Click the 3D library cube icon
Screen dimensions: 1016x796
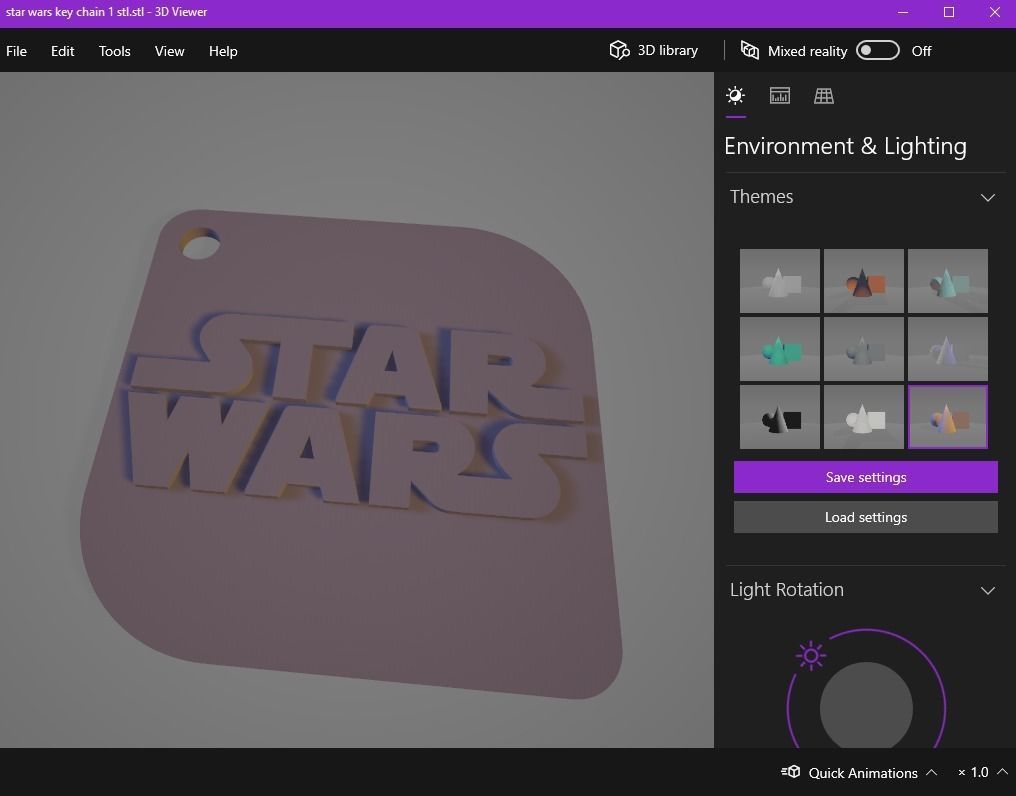pos(619,50)
